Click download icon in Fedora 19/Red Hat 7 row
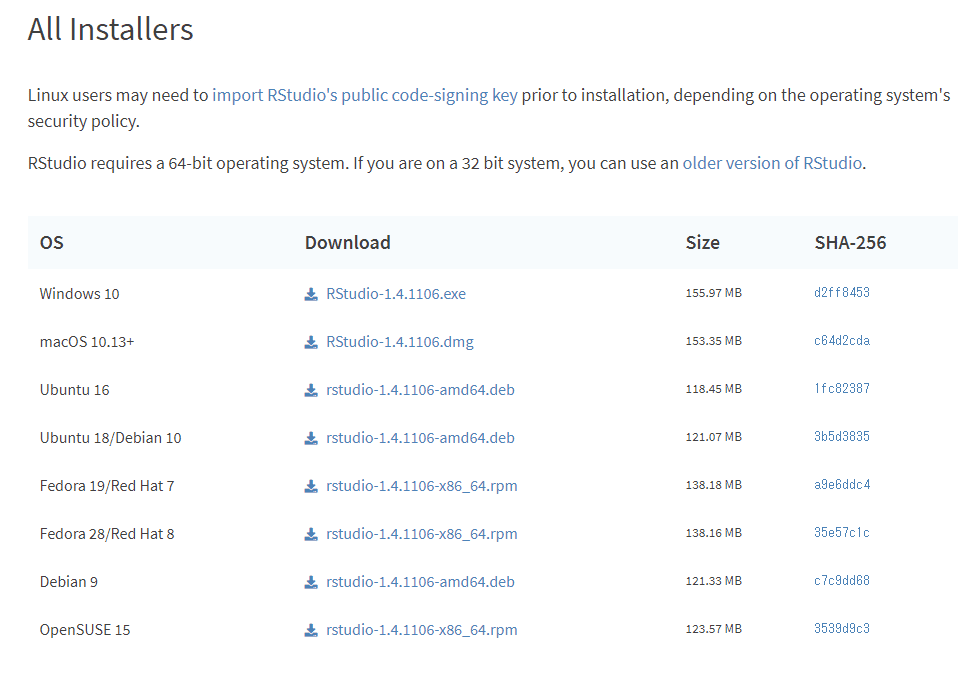Screen dimensions: 973x673 point(311,486)
